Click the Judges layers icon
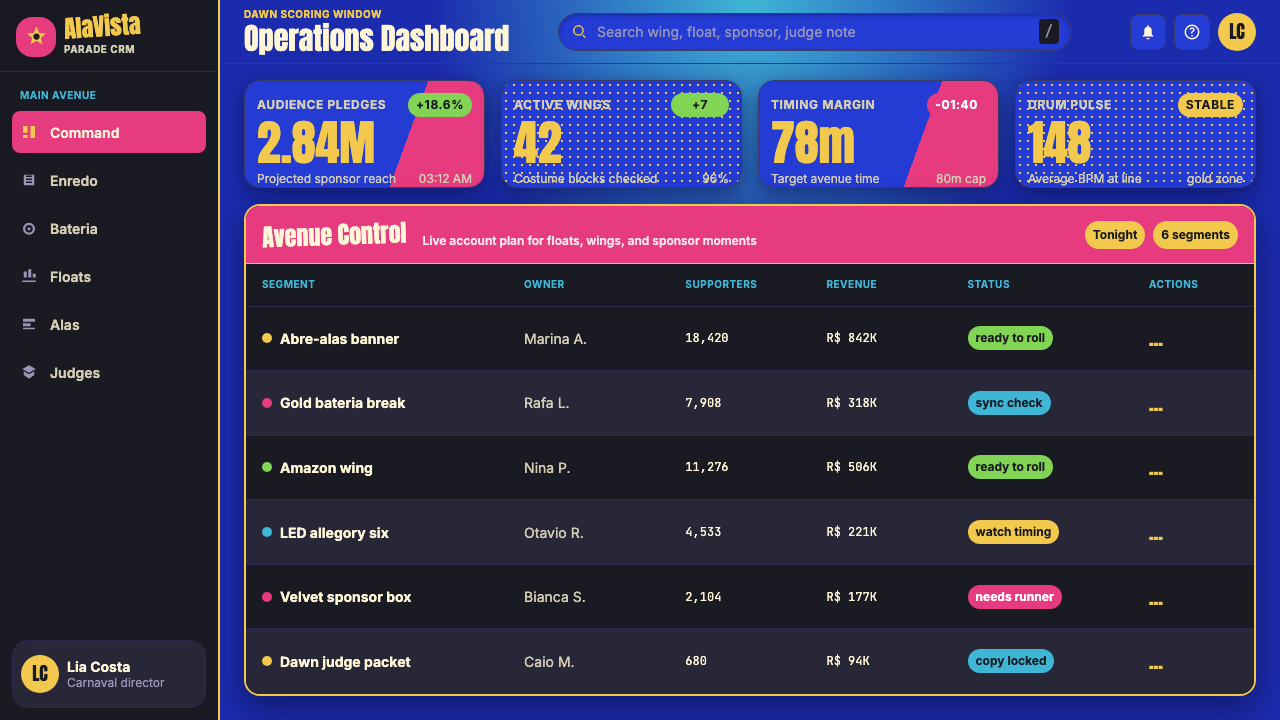Screen dimensions: 1280x720 (29, 372)
